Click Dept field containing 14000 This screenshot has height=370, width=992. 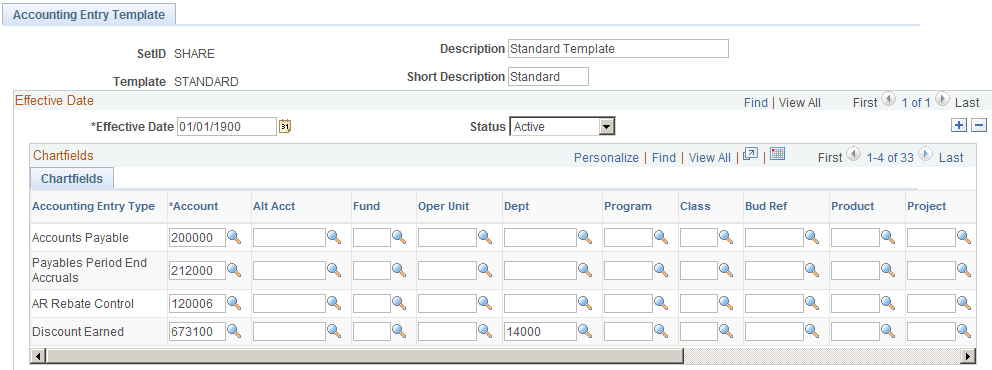click(x=540, y=331)
